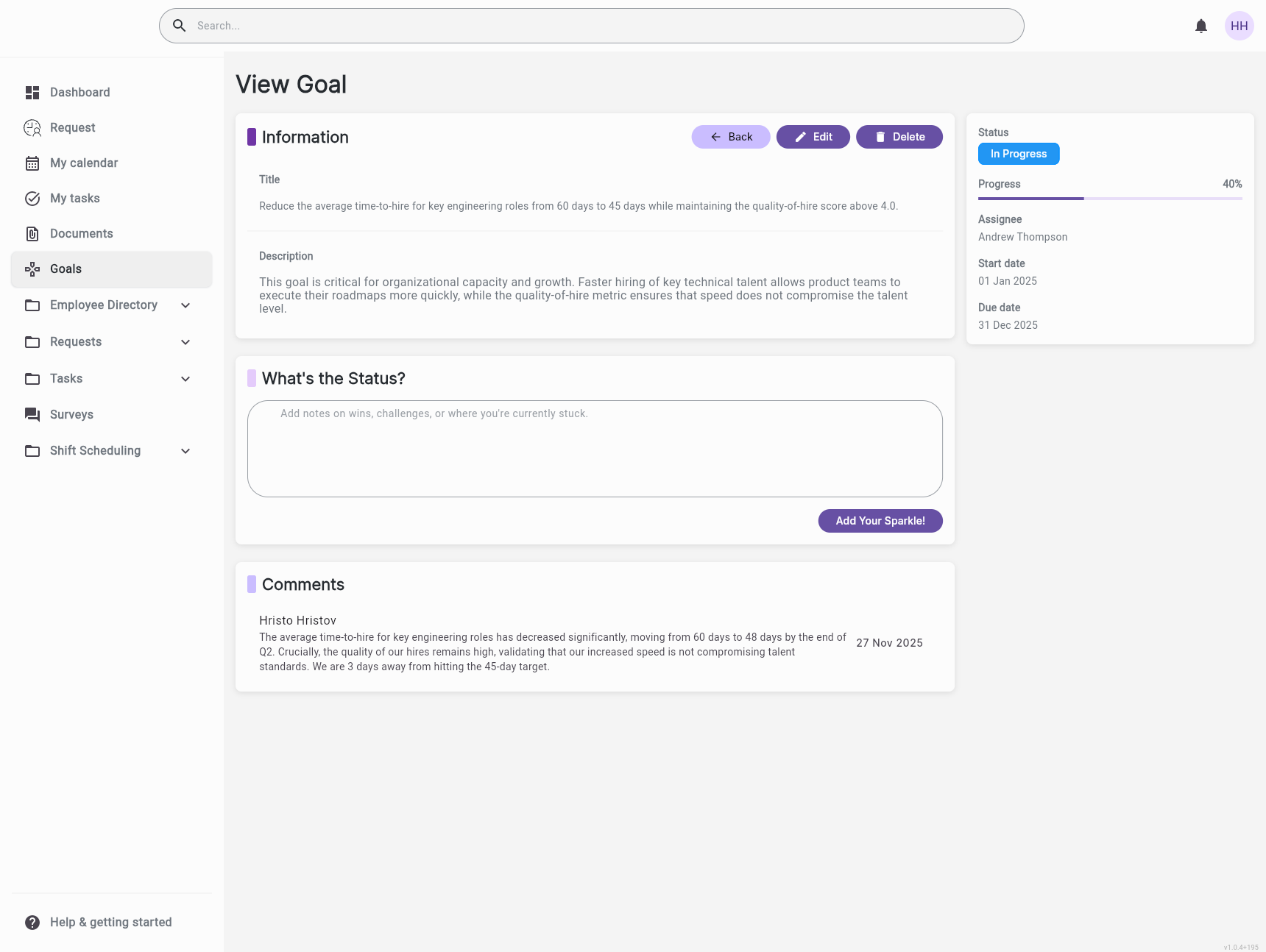Image resolution: width=1266 pixels, height=952 pixels.
Task: Expand the Requests section chevron
Action: 185,342
